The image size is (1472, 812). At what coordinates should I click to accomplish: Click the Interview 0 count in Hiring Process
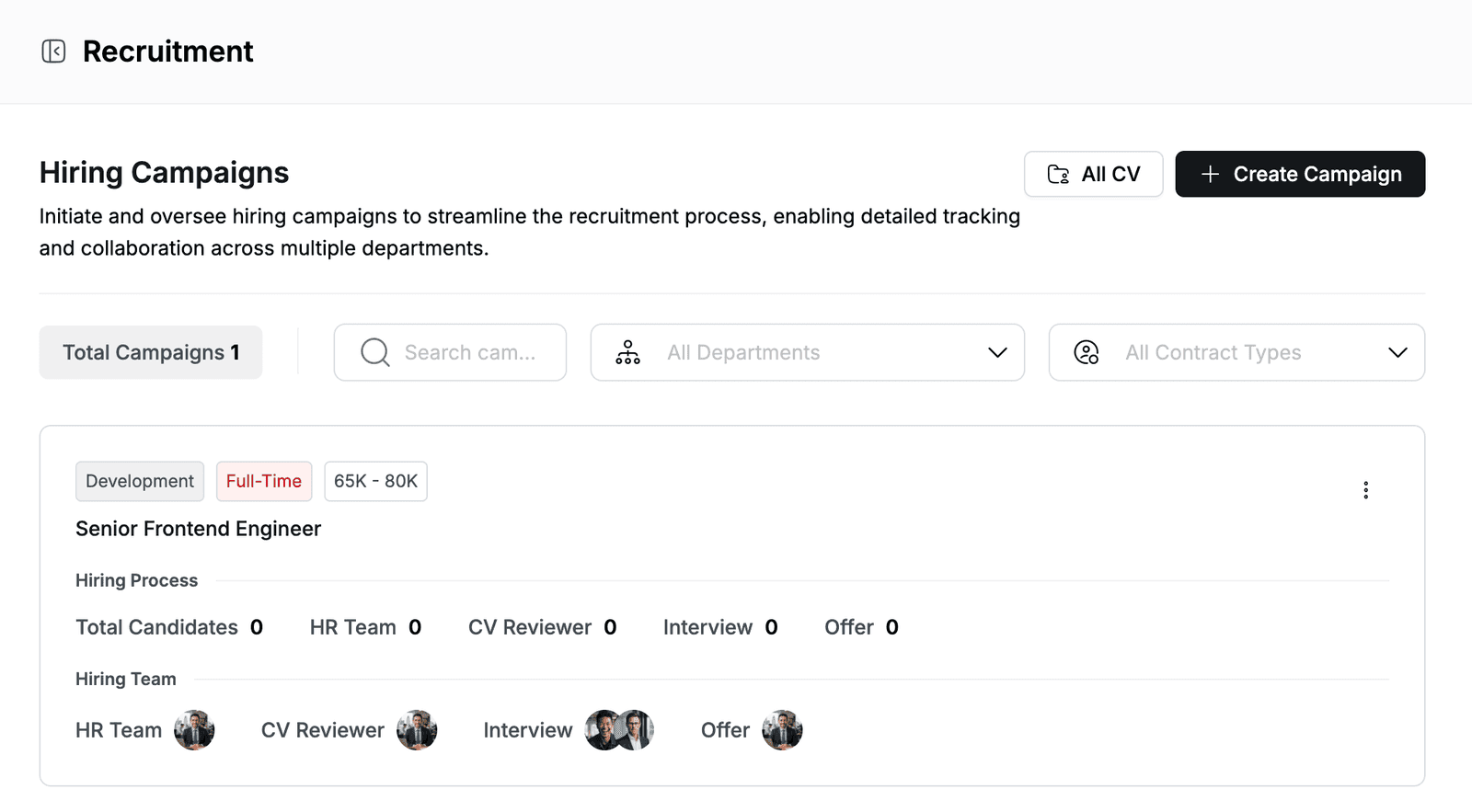(720, 627)
